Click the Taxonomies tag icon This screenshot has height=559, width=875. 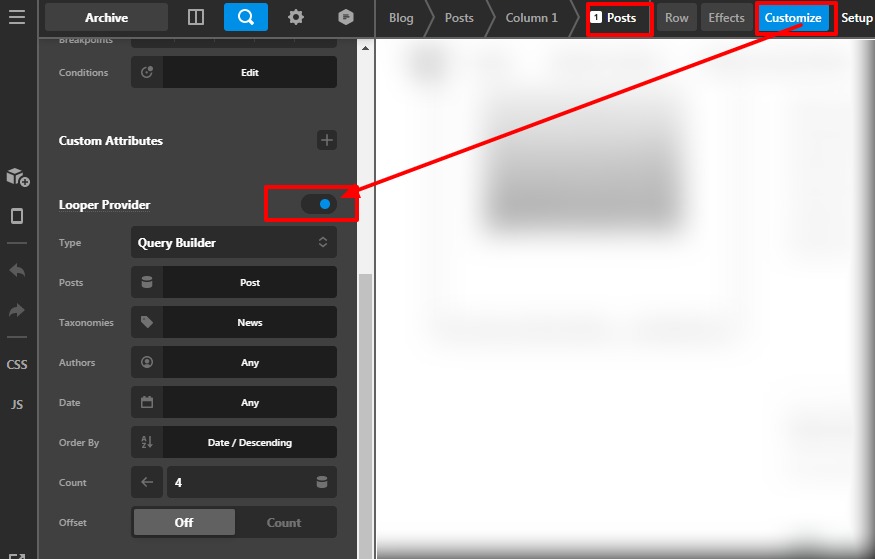click(147, 322)
